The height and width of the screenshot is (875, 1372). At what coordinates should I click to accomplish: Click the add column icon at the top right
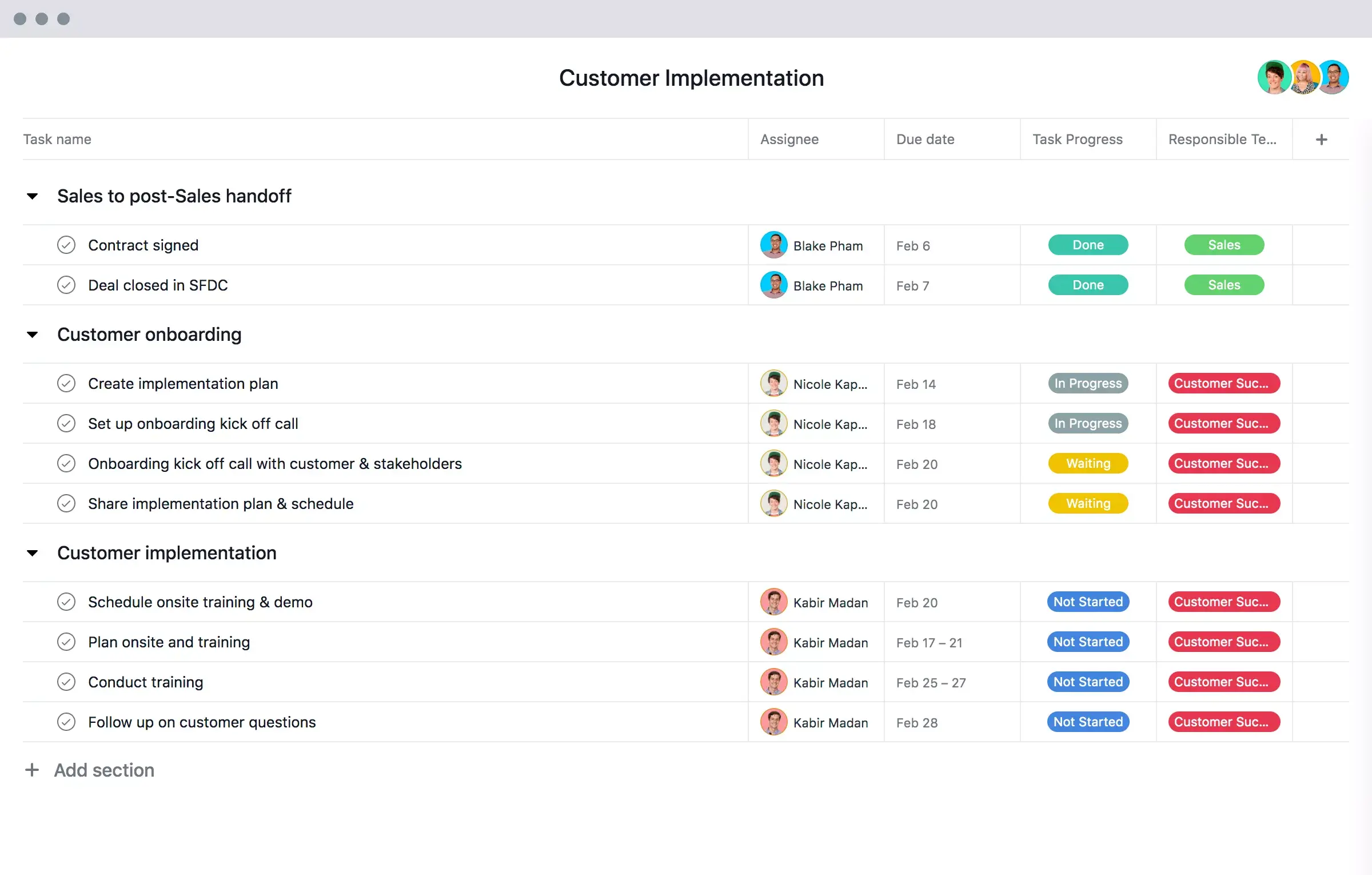(x=1321, y=139)
